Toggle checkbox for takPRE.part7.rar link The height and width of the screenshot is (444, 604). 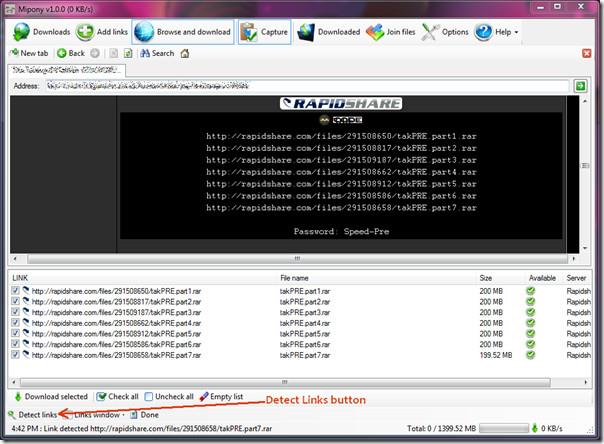click(x=14, y=354)
